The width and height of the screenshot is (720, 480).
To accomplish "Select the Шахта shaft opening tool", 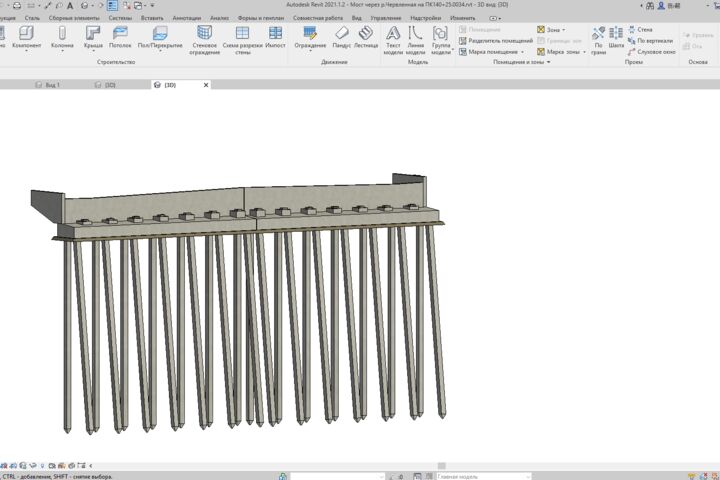I will pos(616,37).
